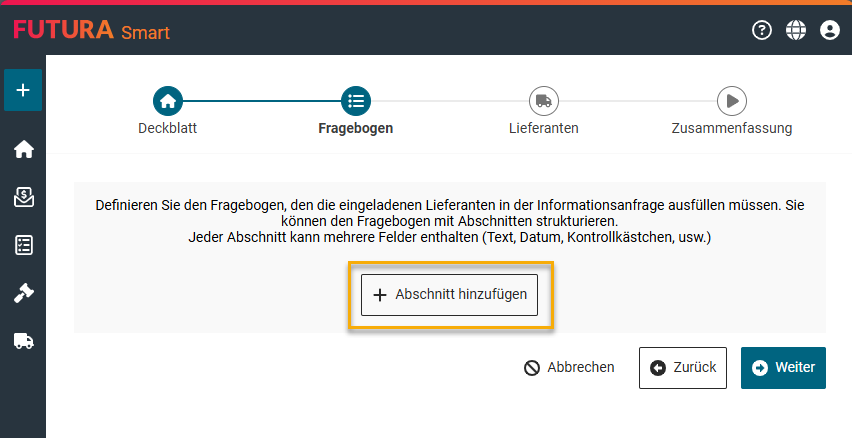The image size is (852, 438).
Task: Jump to the Lieferanten step circle
Action: click(x=544, y=100)
